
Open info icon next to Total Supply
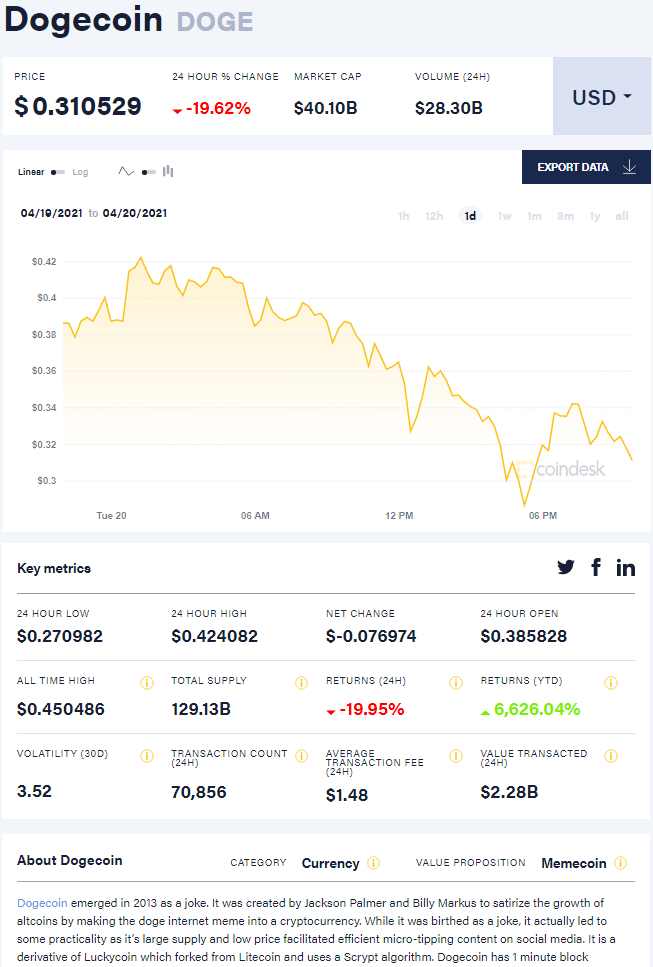click(301, 683)
